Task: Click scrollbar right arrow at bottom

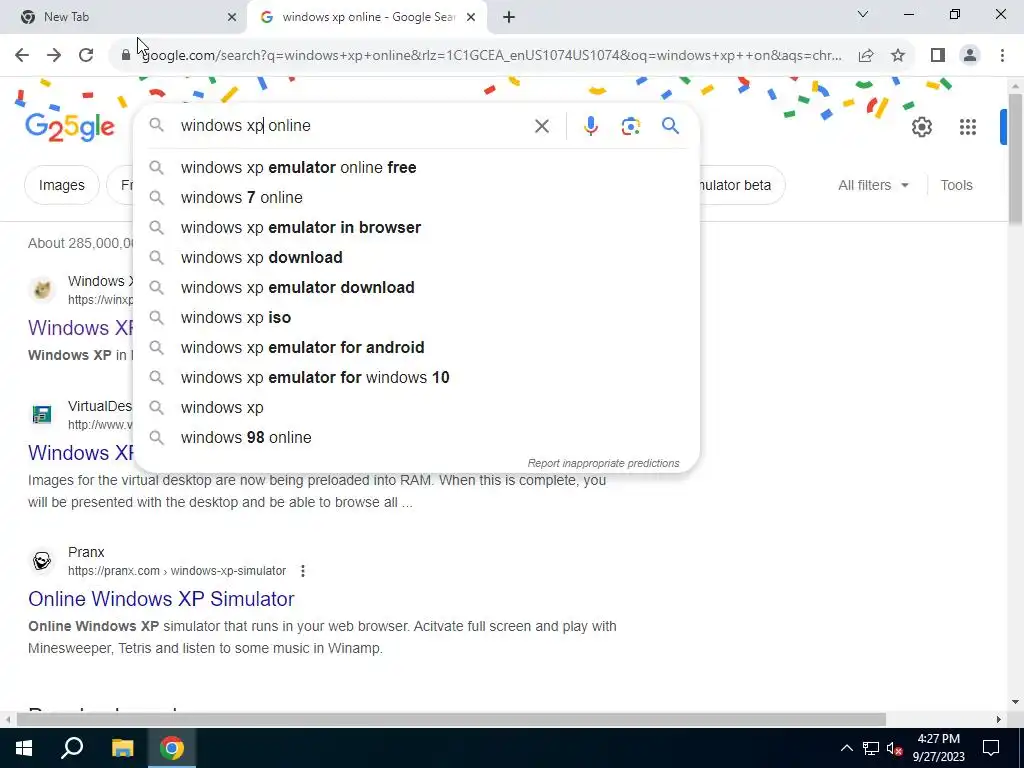Action: (x=999, y=720)
